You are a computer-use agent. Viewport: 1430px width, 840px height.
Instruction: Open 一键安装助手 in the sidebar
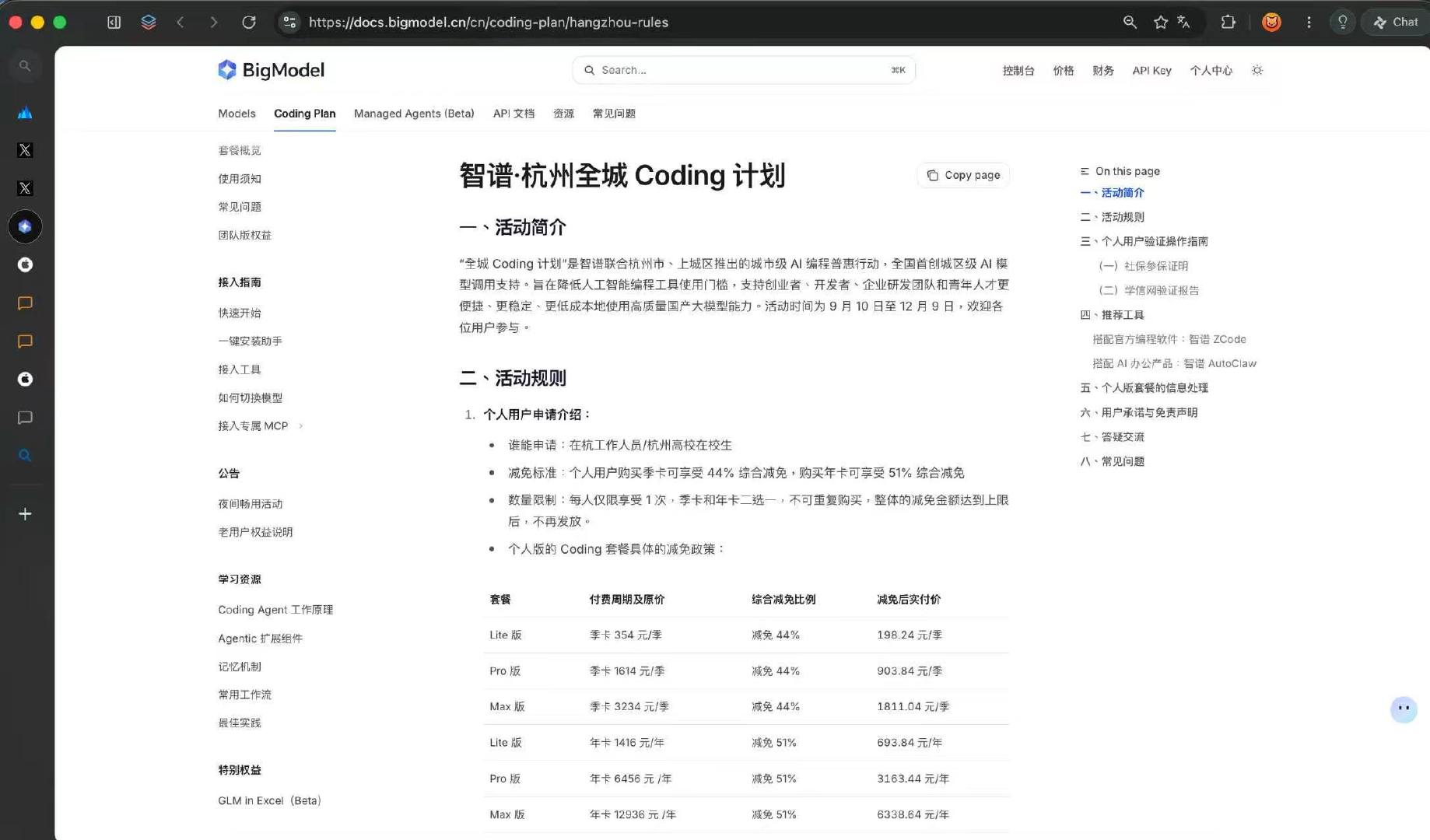[250, 341]
